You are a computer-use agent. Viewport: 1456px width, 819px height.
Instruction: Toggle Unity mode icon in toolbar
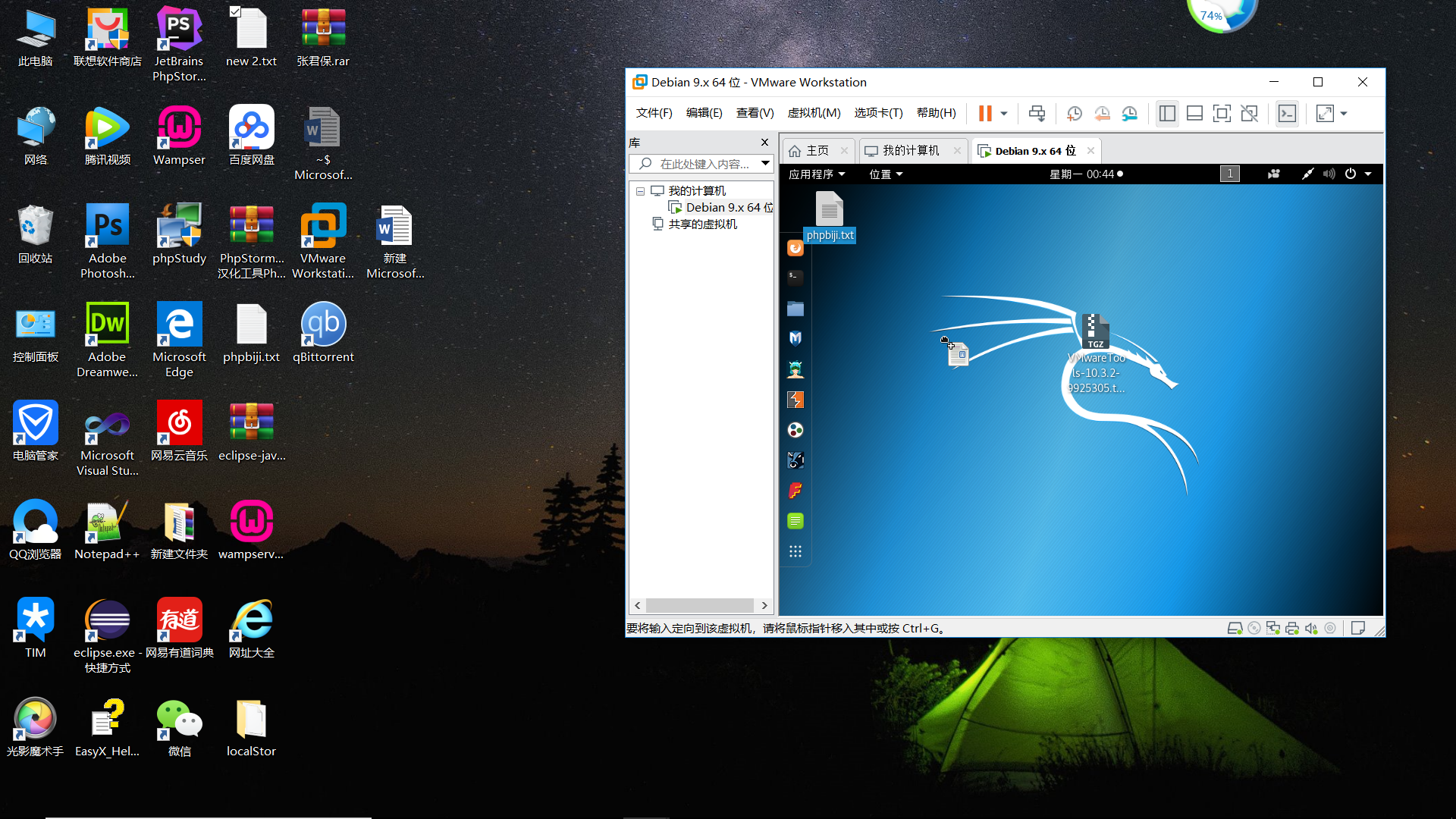[1249, 114]
